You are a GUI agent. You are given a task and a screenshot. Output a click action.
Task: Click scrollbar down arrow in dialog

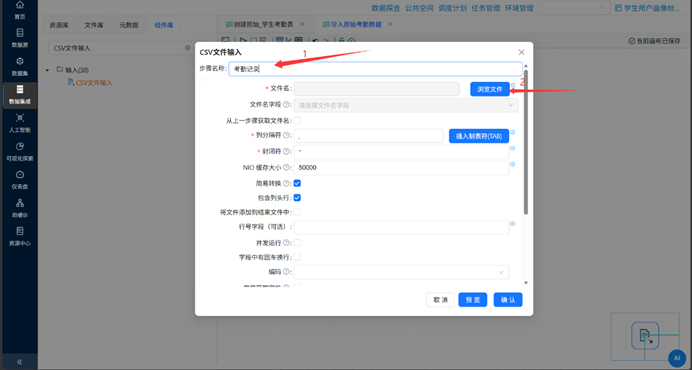[526, 283]
